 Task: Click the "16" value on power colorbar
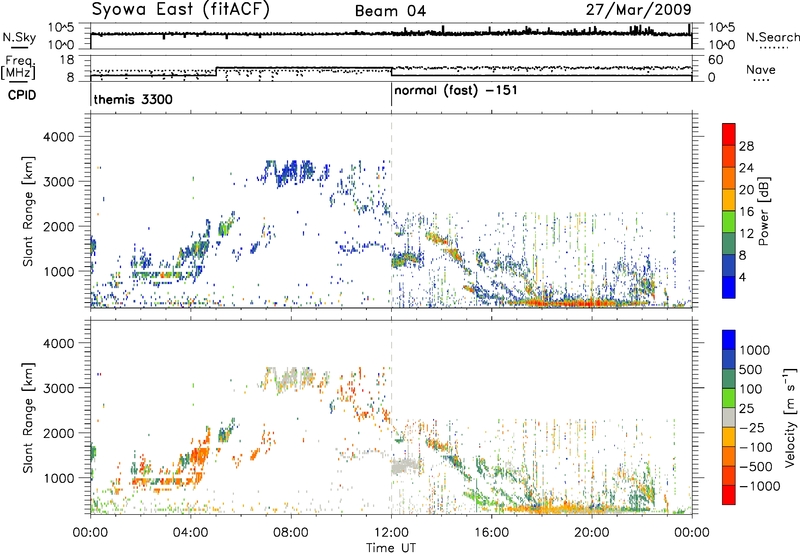tap(746, 212)
